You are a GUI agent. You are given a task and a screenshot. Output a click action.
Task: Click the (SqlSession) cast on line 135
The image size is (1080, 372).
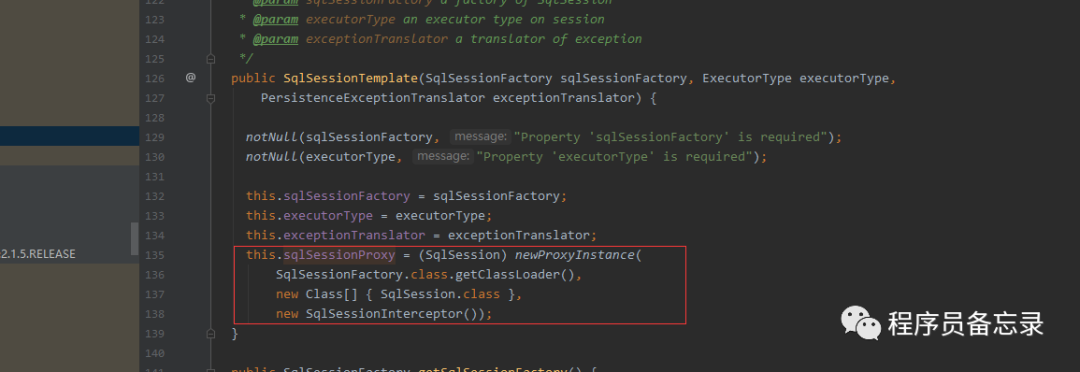[462, 255]
